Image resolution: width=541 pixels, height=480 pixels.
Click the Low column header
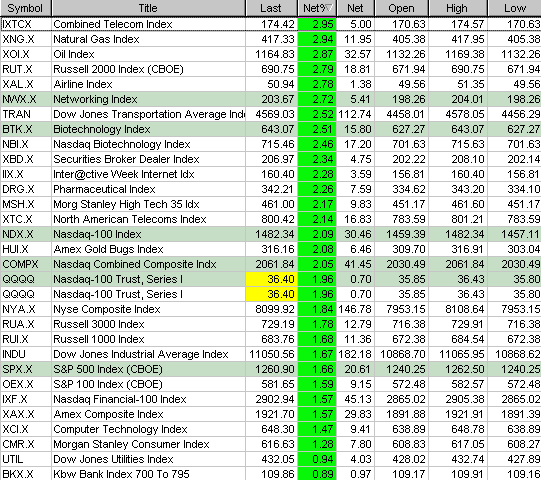coord(514,8)
